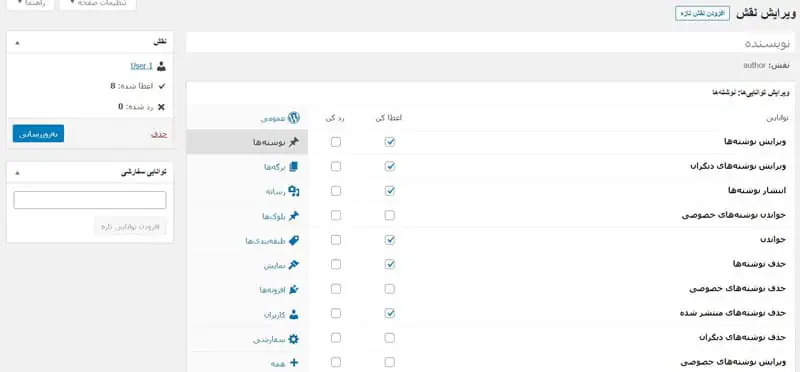Check deny for ویرایش نوشته‌ها
800x372 pixels.
(336, 142)
